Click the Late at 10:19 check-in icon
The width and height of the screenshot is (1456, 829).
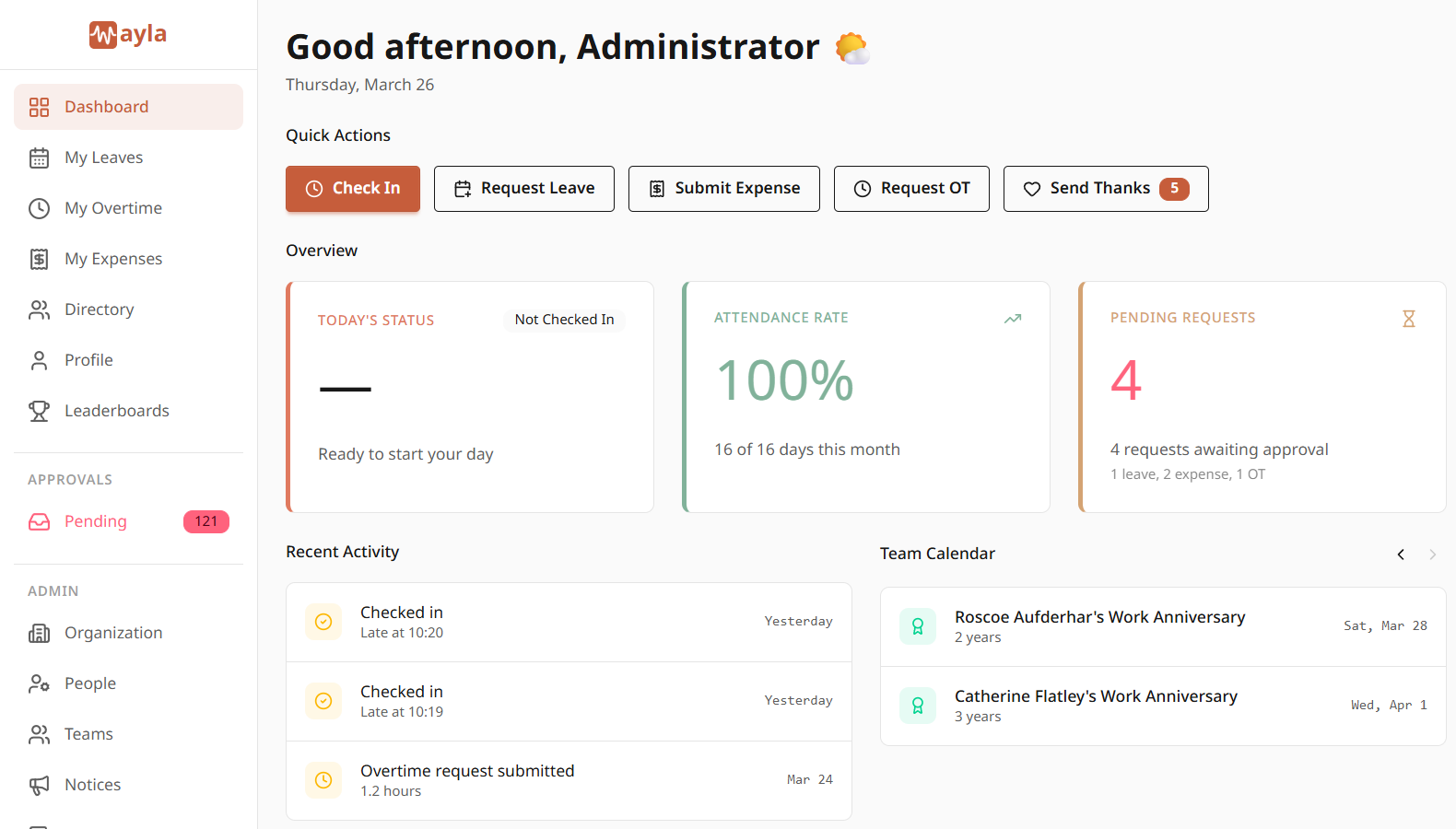323,701
